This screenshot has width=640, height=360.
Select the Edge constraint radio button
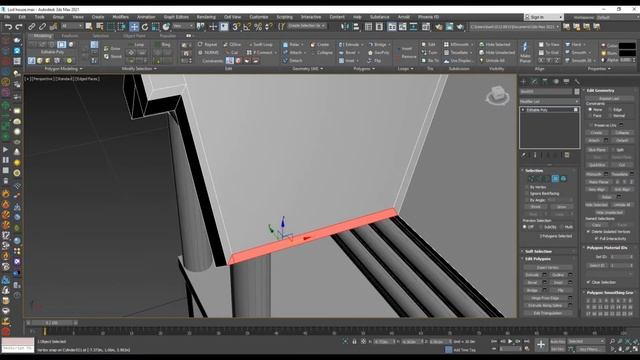pyautogui.click(x=610, y=110)
